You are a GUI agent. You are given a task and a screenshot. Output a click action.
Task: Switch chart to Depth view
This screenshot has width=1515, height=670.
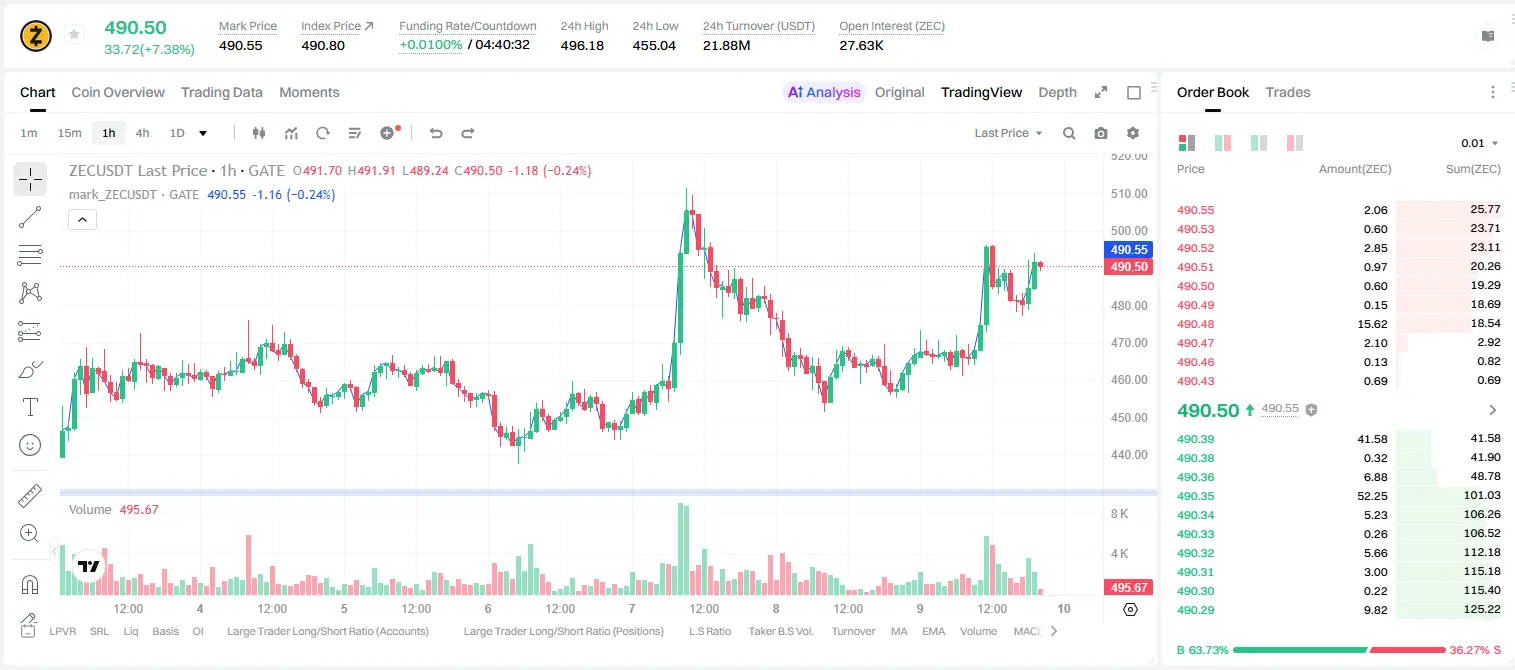point(1057,92)
